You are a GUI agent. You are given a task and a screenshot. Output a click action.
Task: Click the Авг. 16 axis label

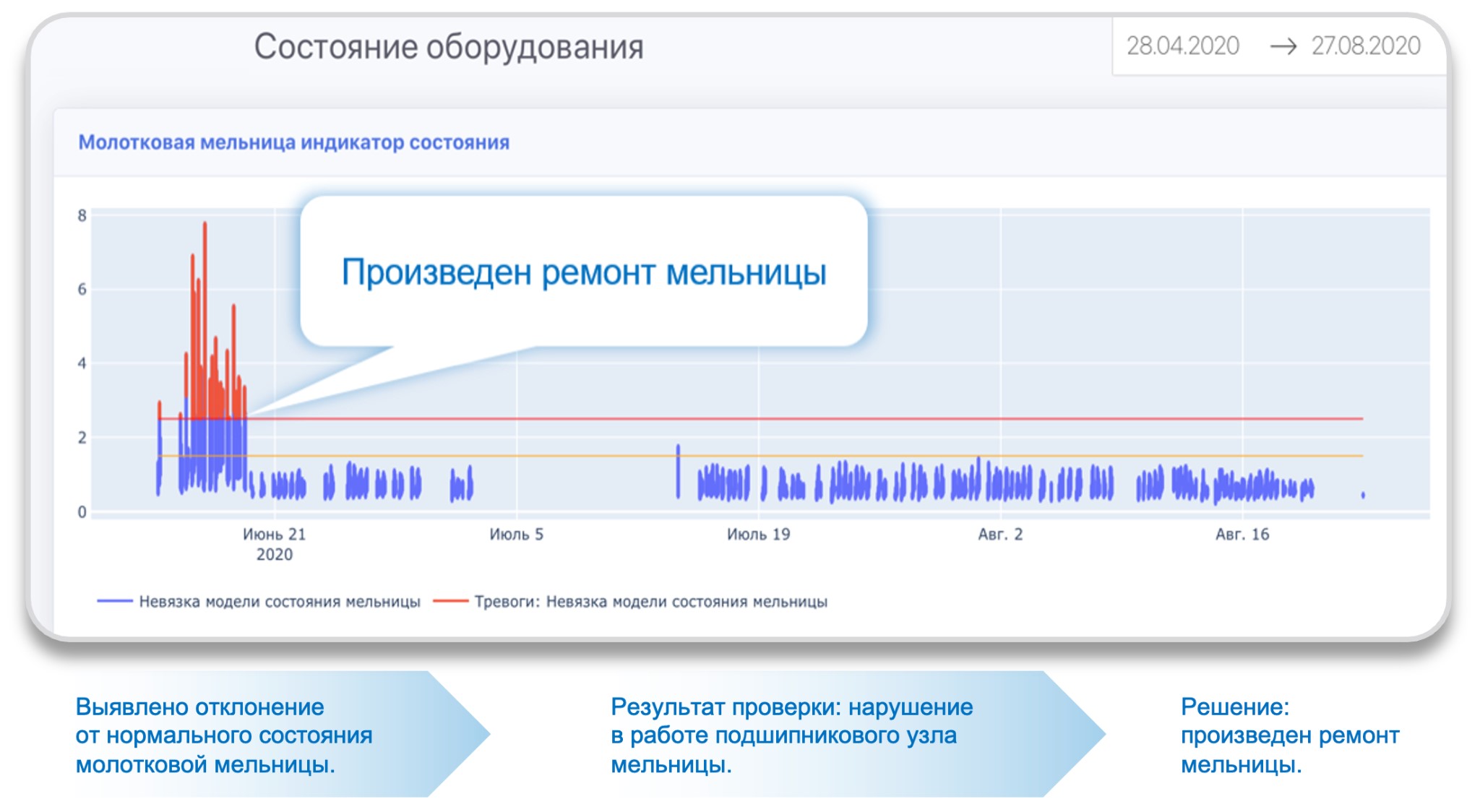click(x=1242, y=535)
